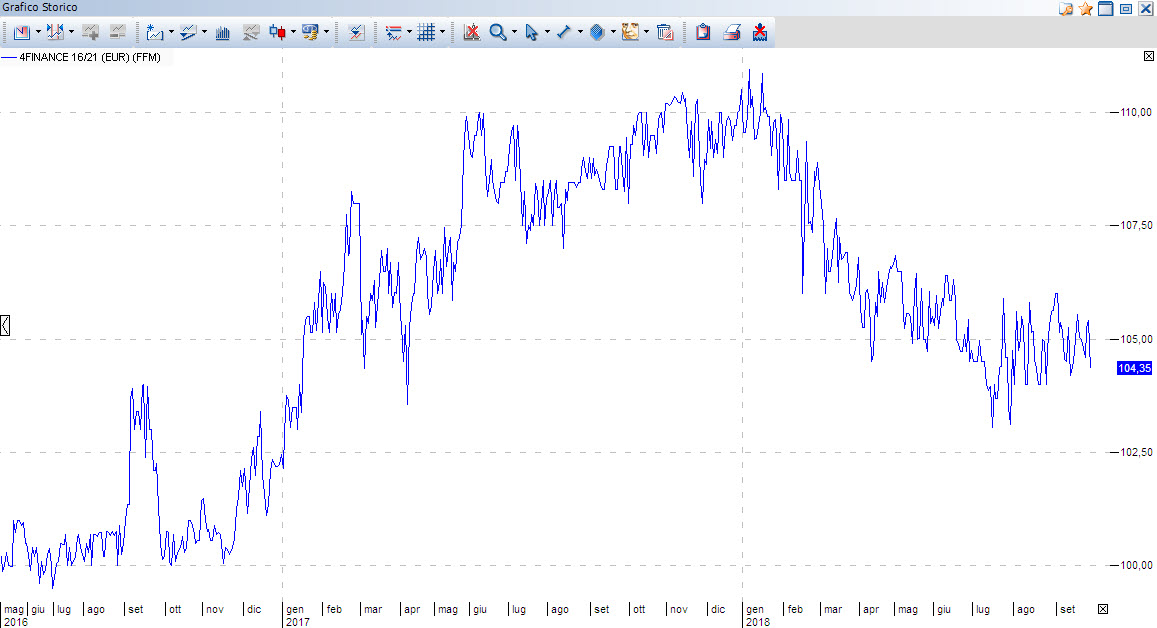Click the download export icon in toolbar
Image resolution: width=1157 pixels, height=628 pixels.
759,32
